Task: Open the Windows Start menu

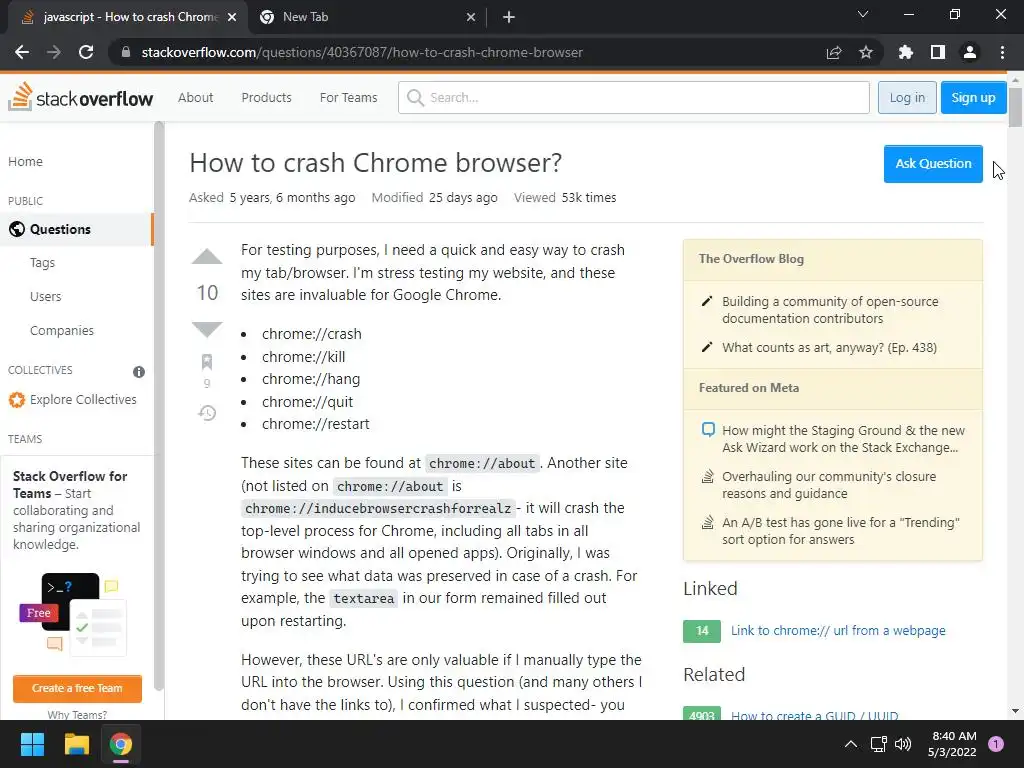Action: click(x=33, y=744)
